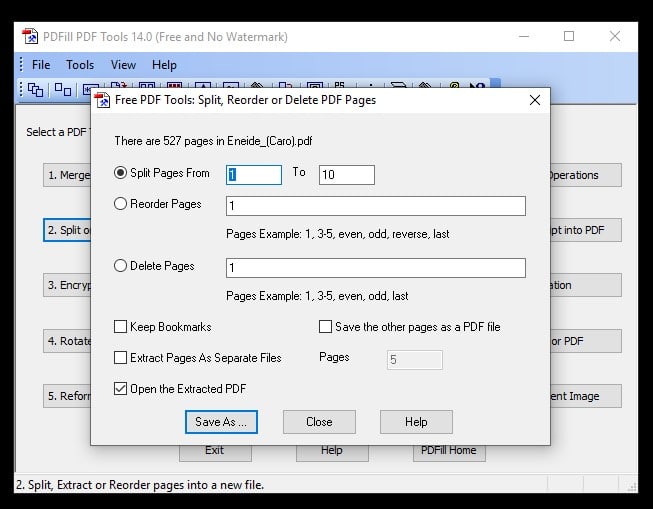This screenshot has height=509, width=653.
Task: Select the Delete Pages option
Action: click(120, 266)
